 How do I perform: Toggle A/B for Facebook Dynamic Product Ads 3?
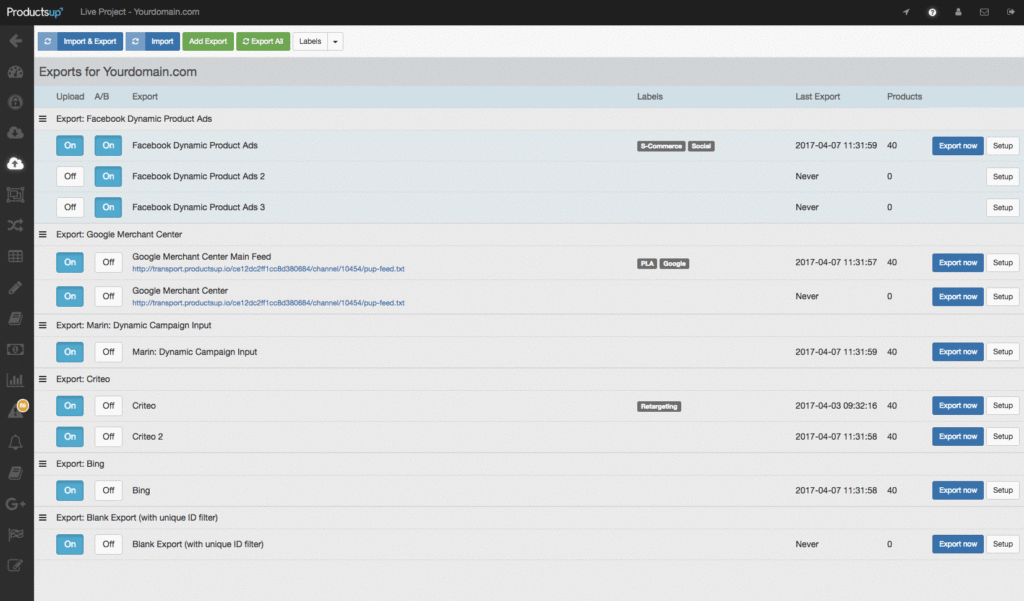tap(108, 207)
